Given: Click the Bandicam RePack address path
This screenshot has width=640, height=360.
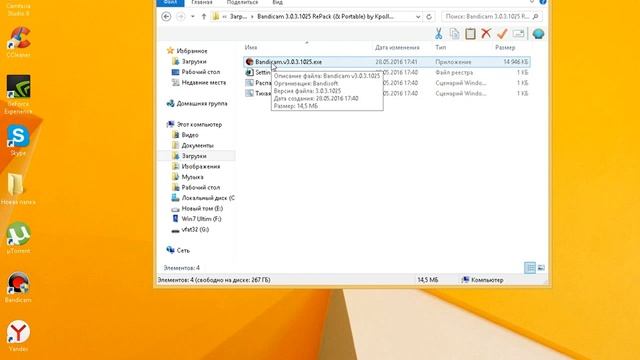Looking at the screenshot, I should pos(325,16).
